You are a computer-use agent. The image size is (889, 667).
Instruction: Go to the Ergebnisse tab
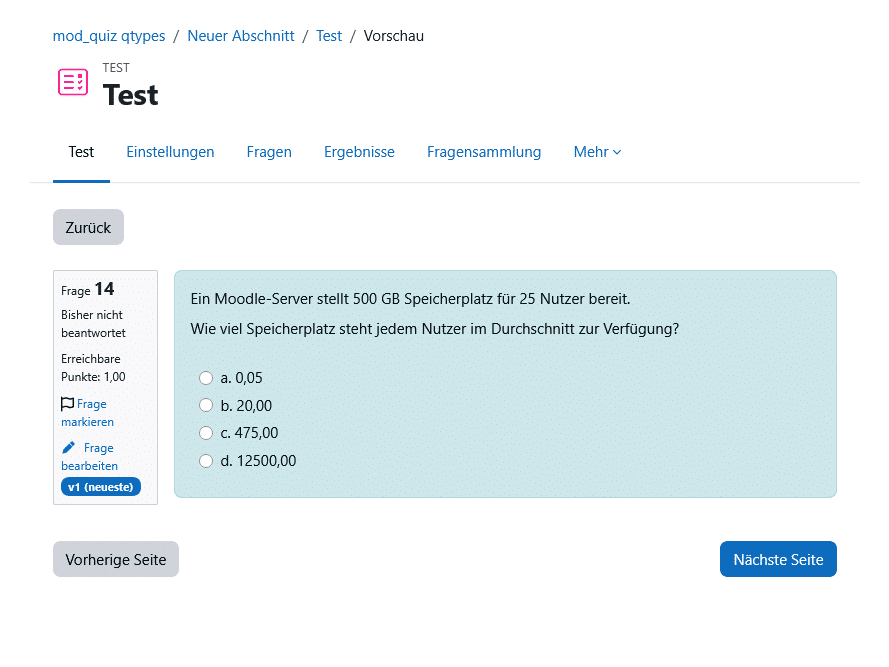(x=359, y=152)
